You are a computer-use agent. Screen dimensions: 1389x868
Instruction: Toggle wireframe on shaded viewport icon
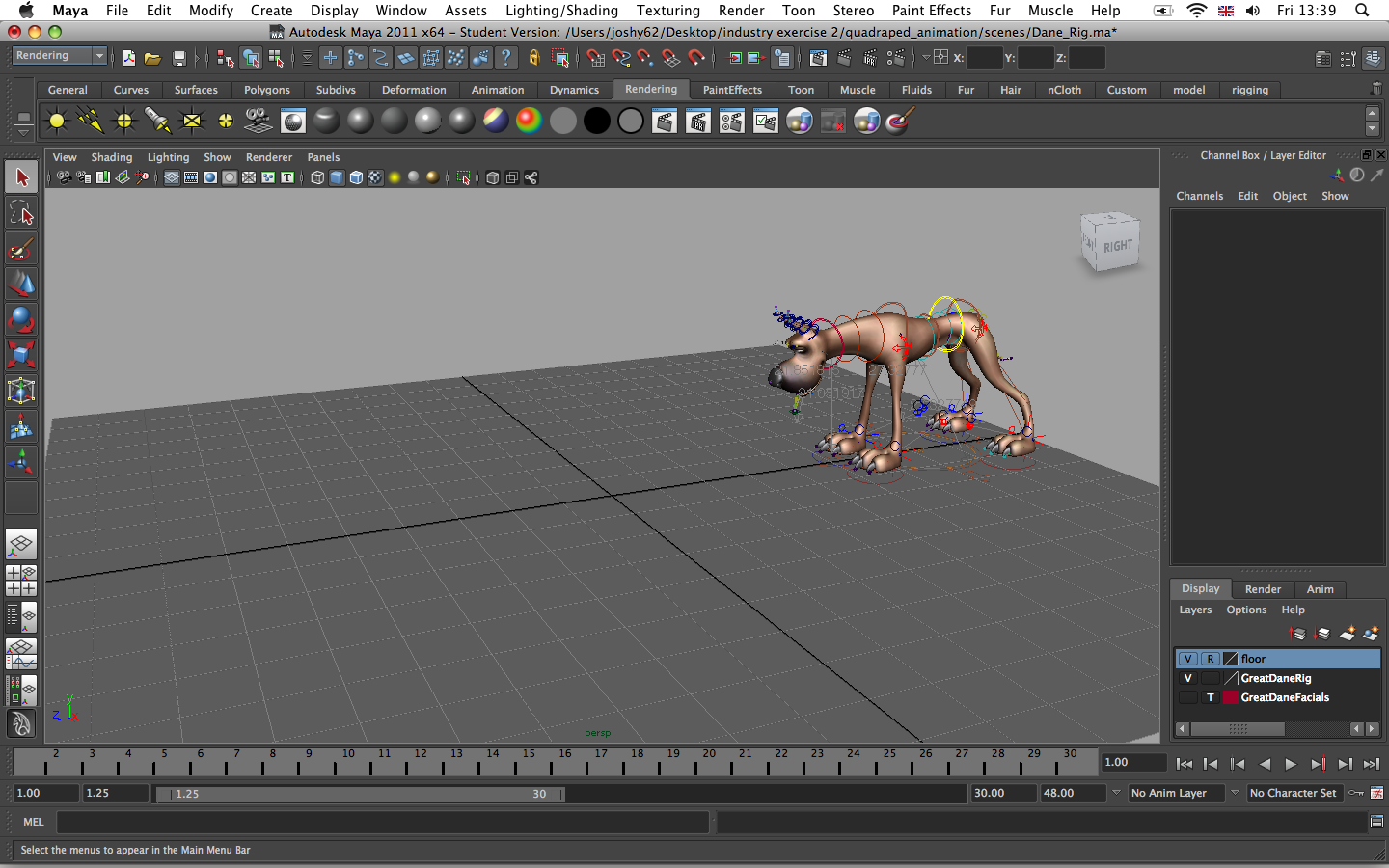pos(356,177)
